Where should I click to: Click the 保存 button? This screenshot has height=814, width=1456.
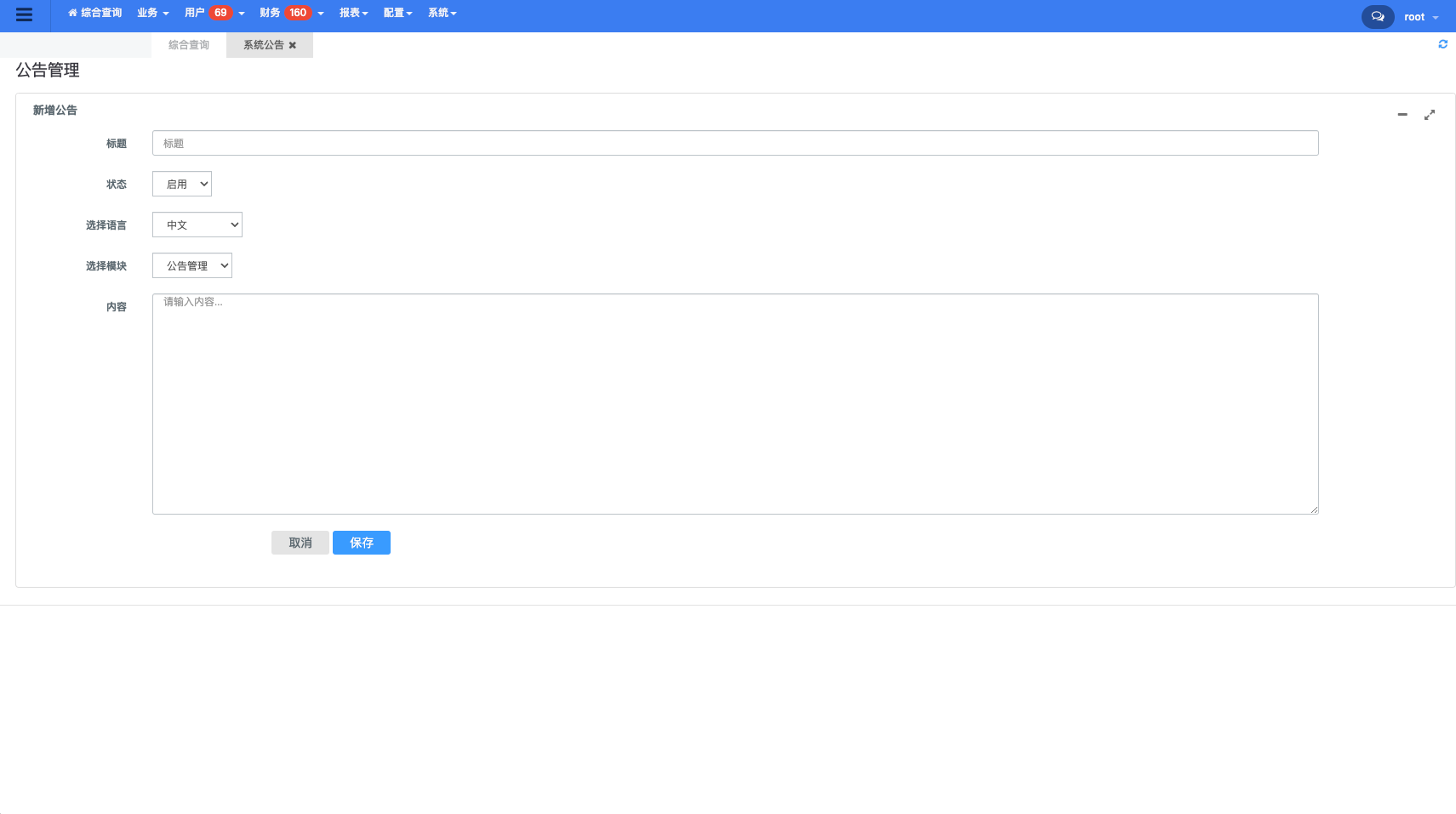coord(362,543)
